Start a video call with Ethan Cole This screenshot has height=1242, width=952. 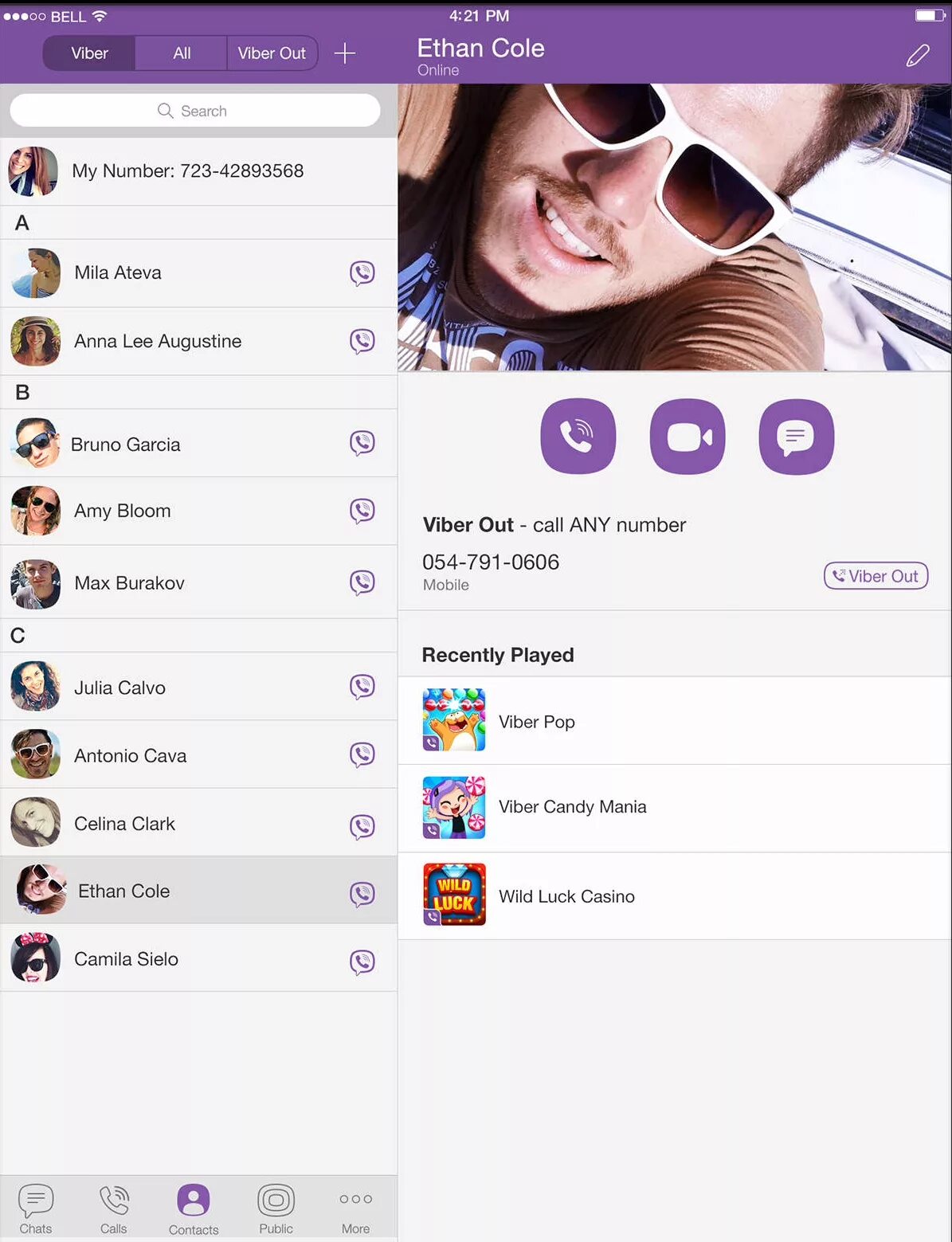pos(688,437)
